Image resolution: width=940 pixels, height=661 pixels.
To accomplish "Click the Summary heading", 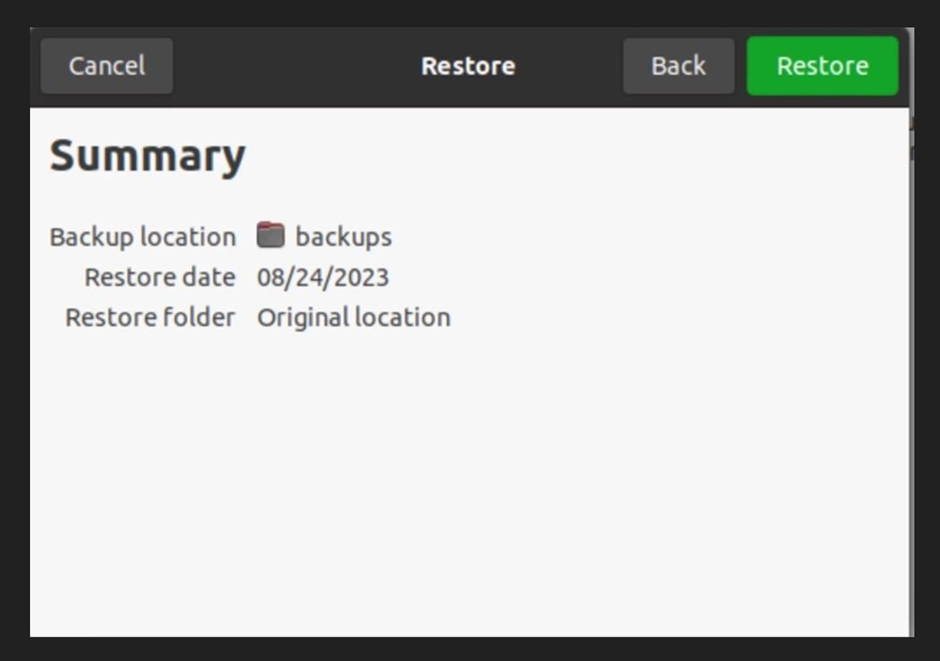I will (146, 155).
